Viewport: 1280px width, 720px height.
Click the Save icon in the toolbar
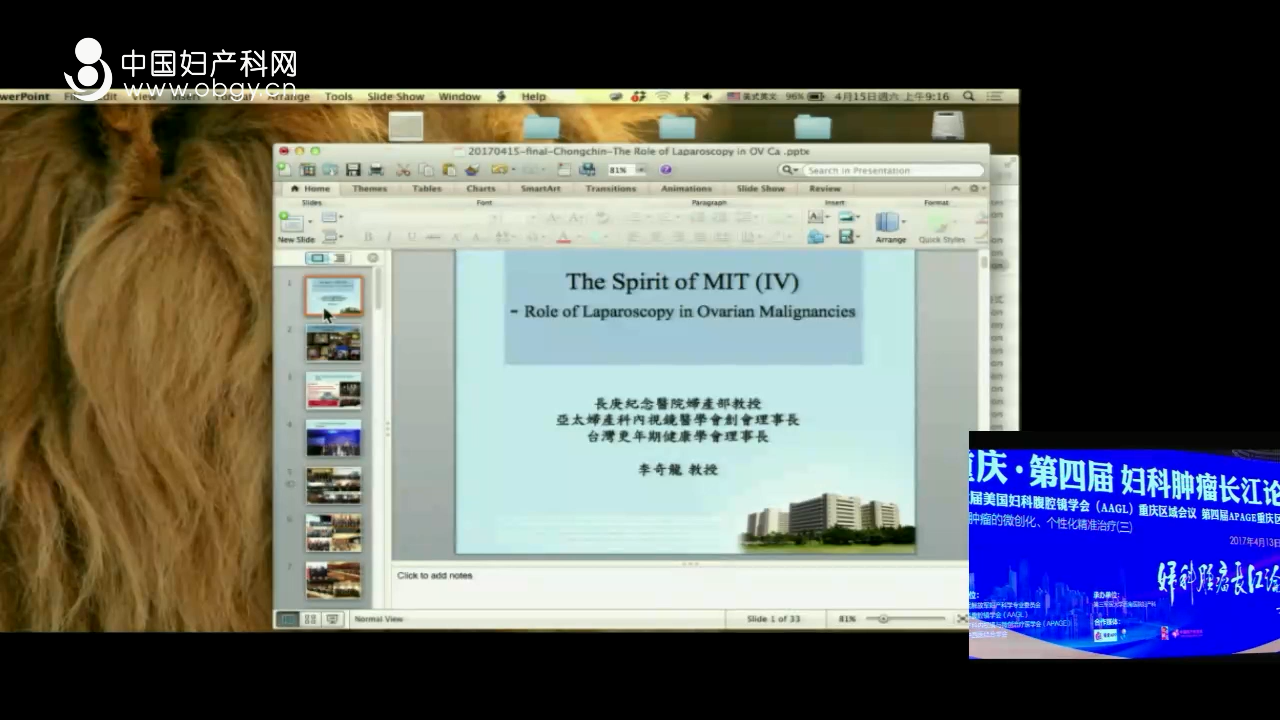click(353, 170)
